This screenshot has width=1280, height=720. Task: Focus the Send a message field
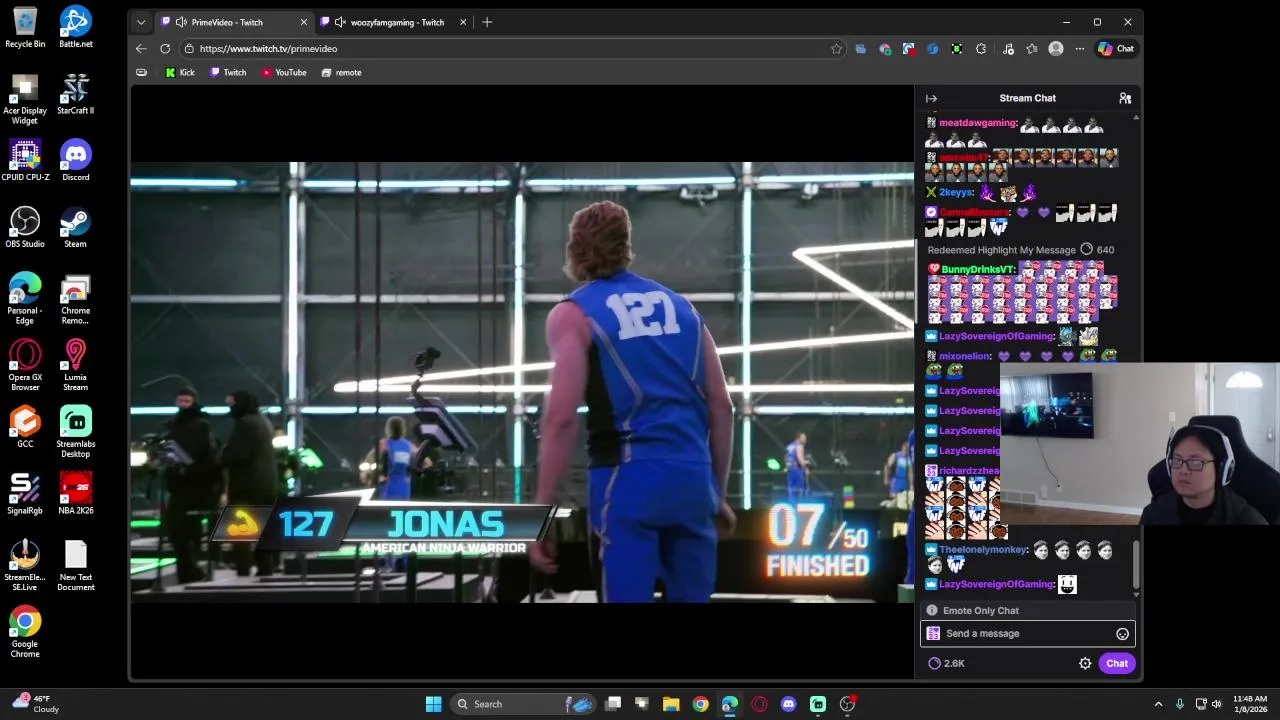click(1028, 633)
